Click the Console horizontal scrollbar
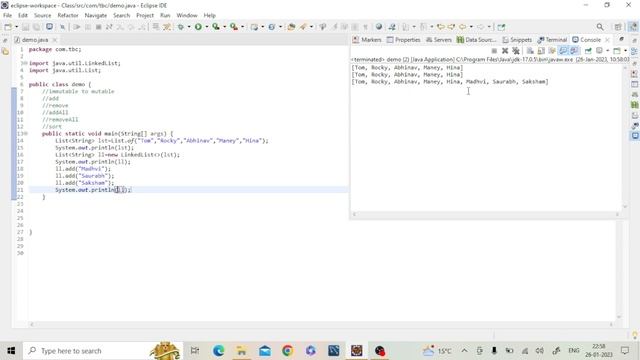 [x=486, y=214]
